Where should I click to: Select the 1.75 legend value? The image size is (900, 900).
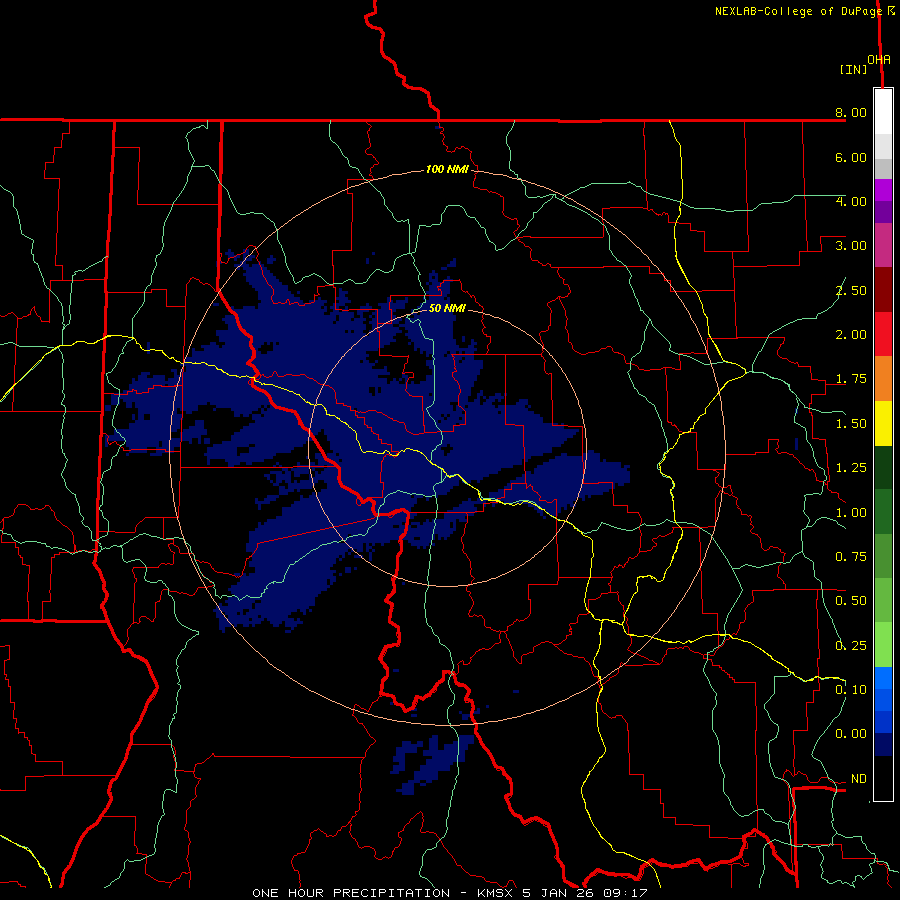pos(851,379)
